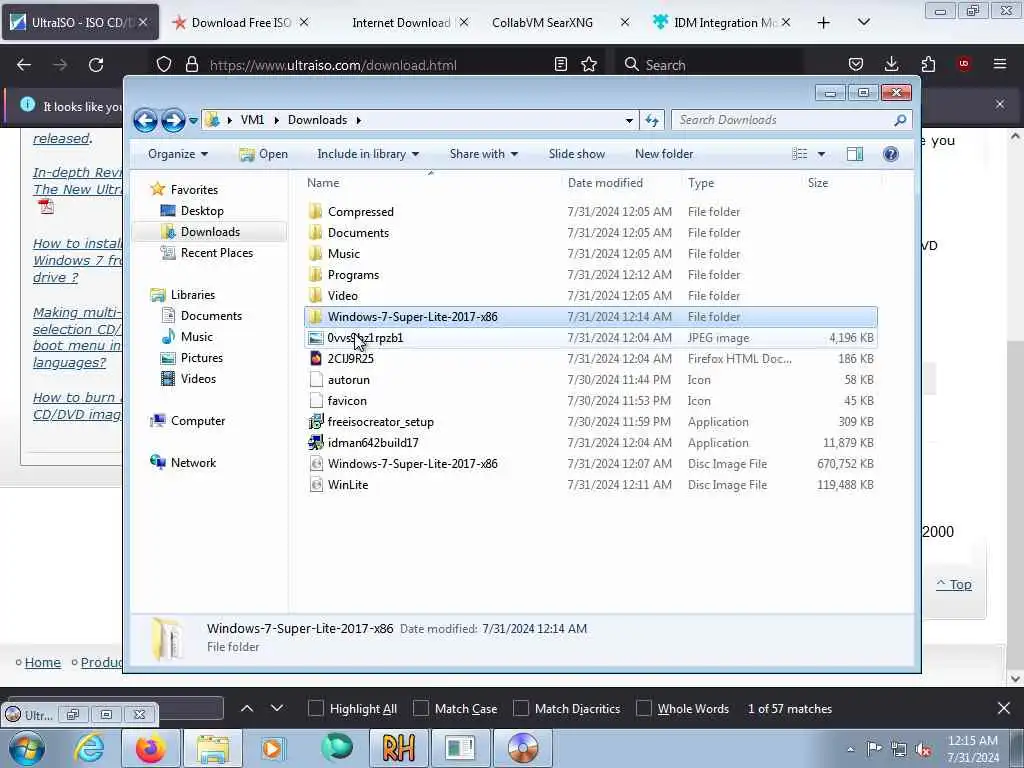Show hidden tray icons arrow

850,749
